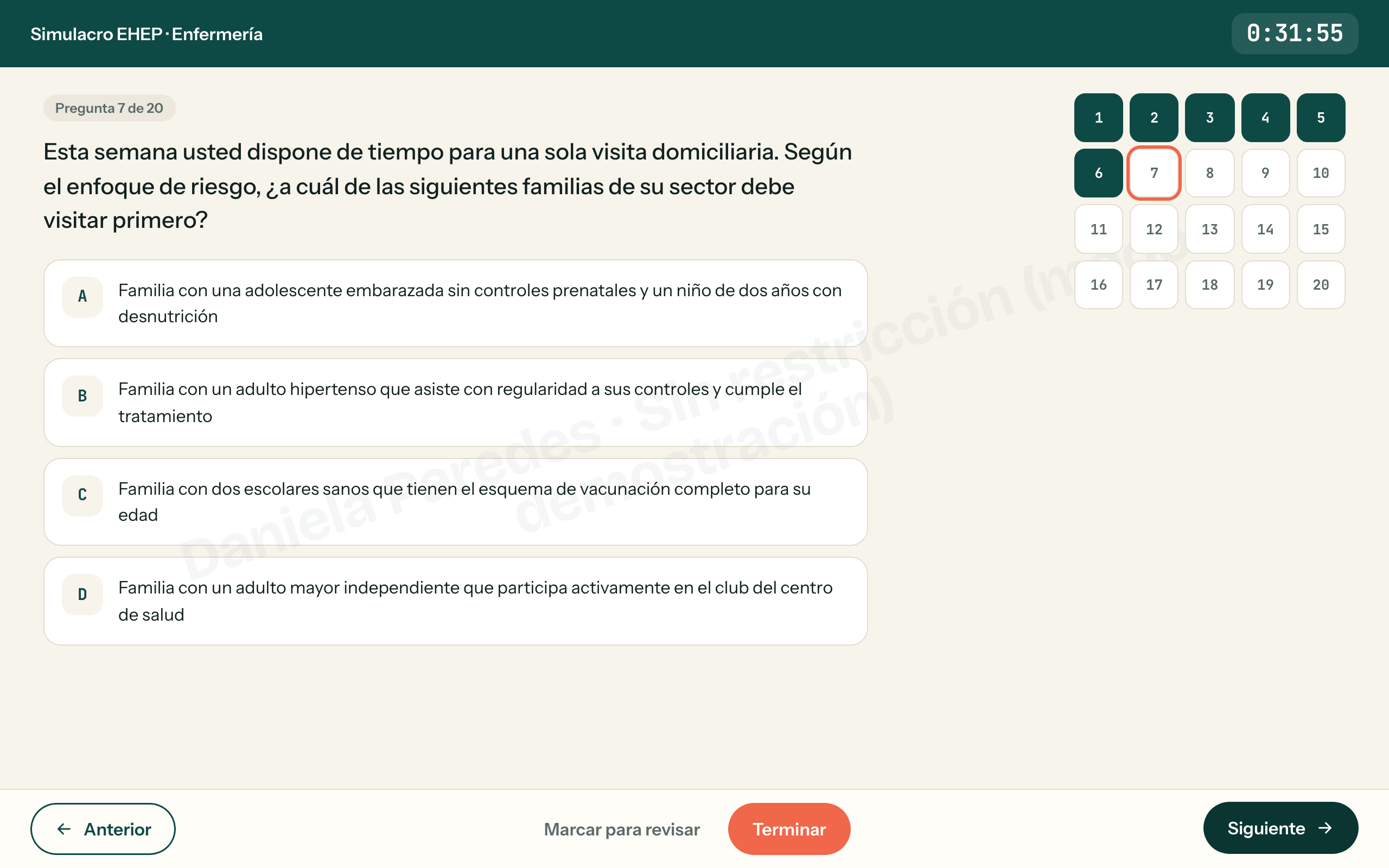The image size is (1389, 868).
Task: Select current question 7 tile
Action: point(1154,173)
